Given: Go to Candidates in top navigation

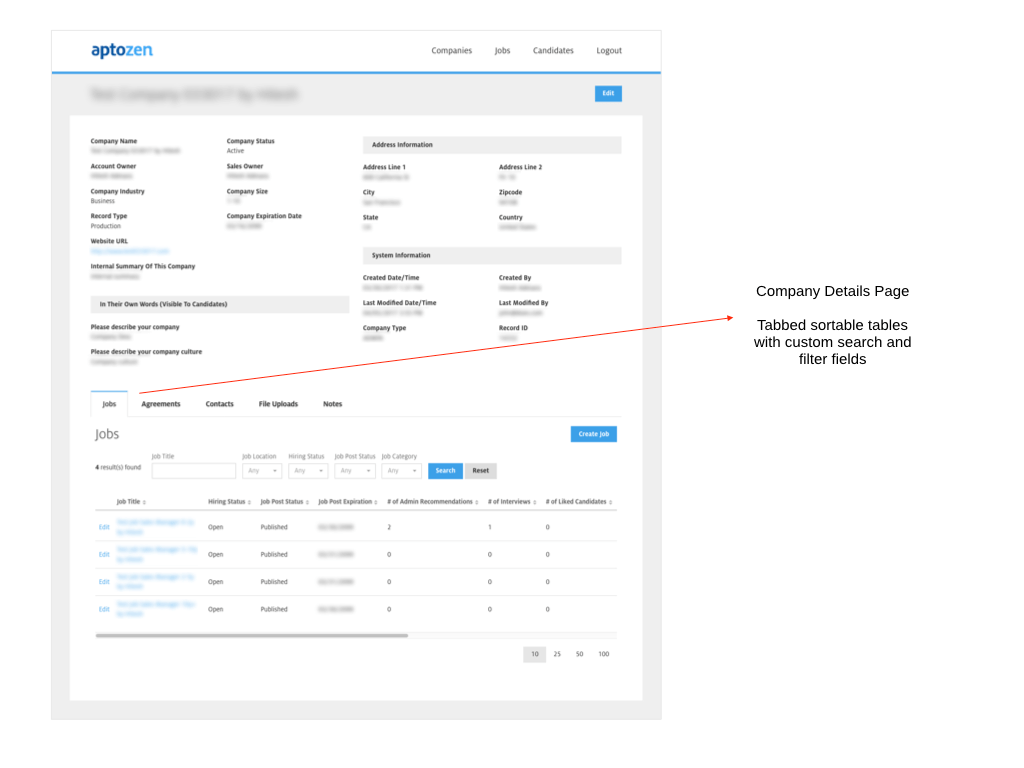Looking at the screenshot, I should click(x=553, y=51).
